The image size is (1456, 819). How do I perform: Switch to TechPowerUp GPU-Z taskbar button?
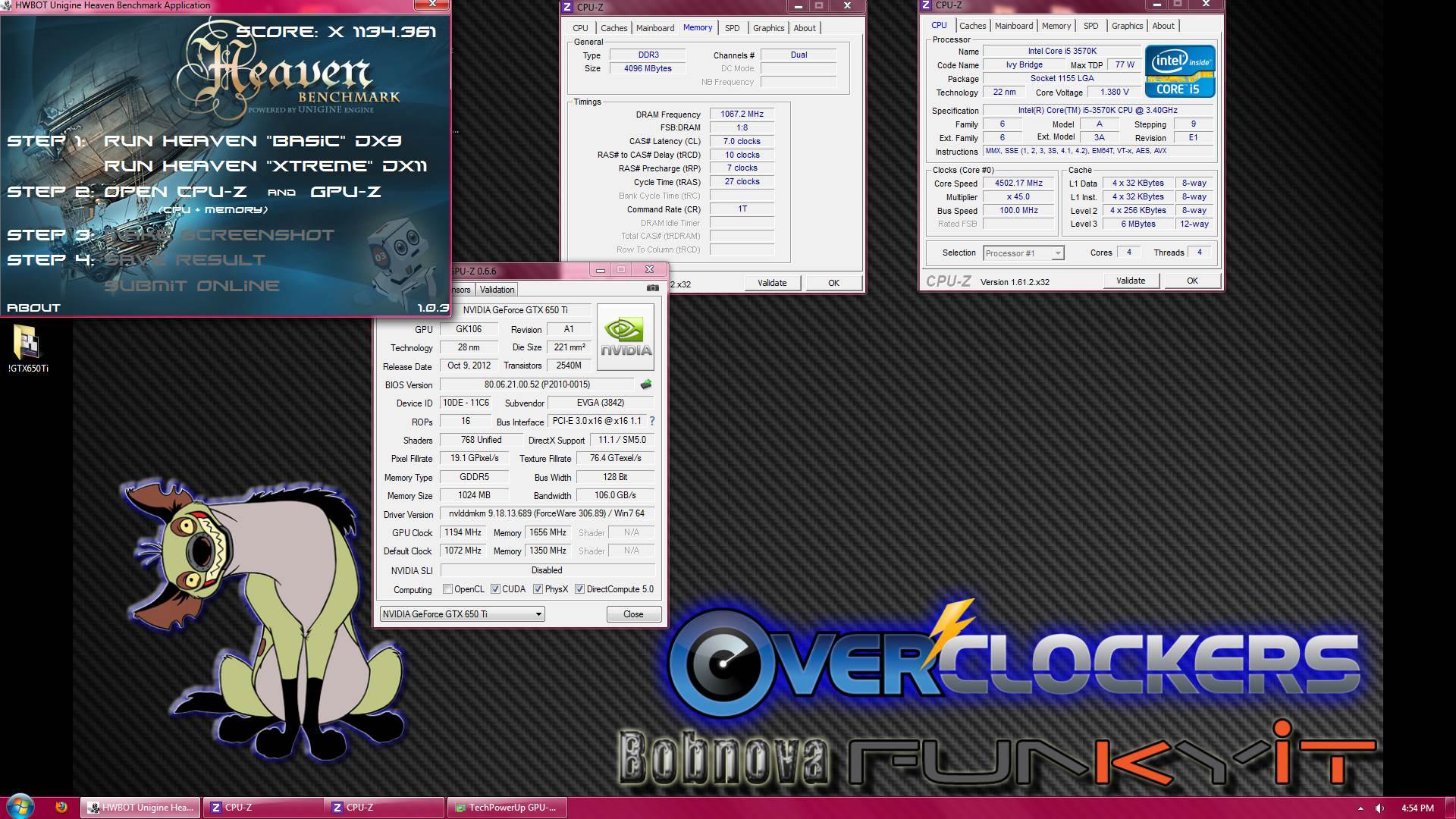(x=506, y=808)
